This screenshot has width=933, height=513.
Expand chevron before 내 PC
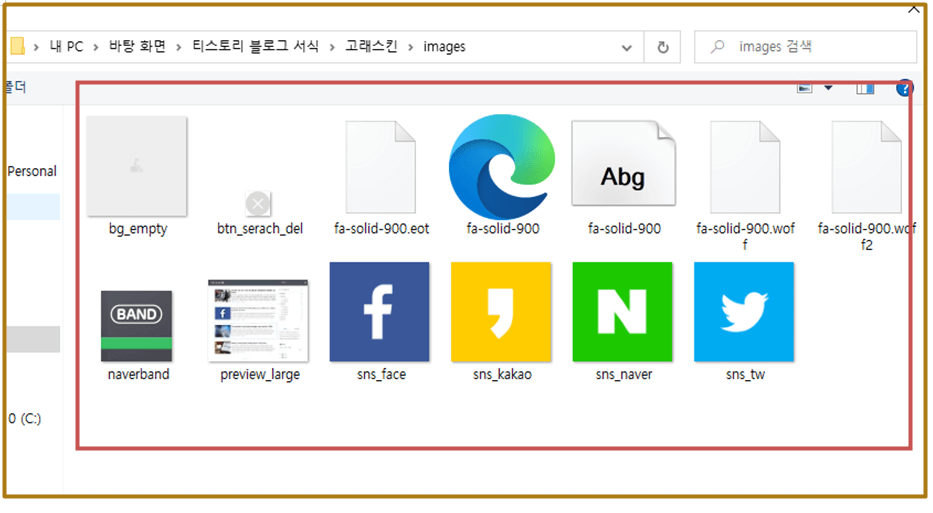[x=36, y=47]
